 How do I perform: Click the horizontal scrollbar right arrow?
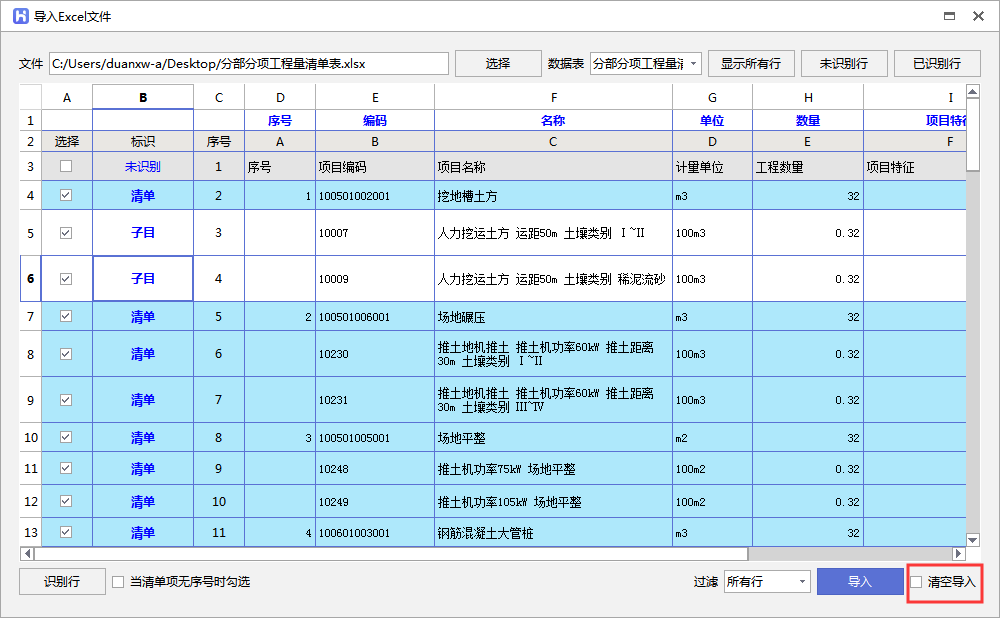coord(958,553)
